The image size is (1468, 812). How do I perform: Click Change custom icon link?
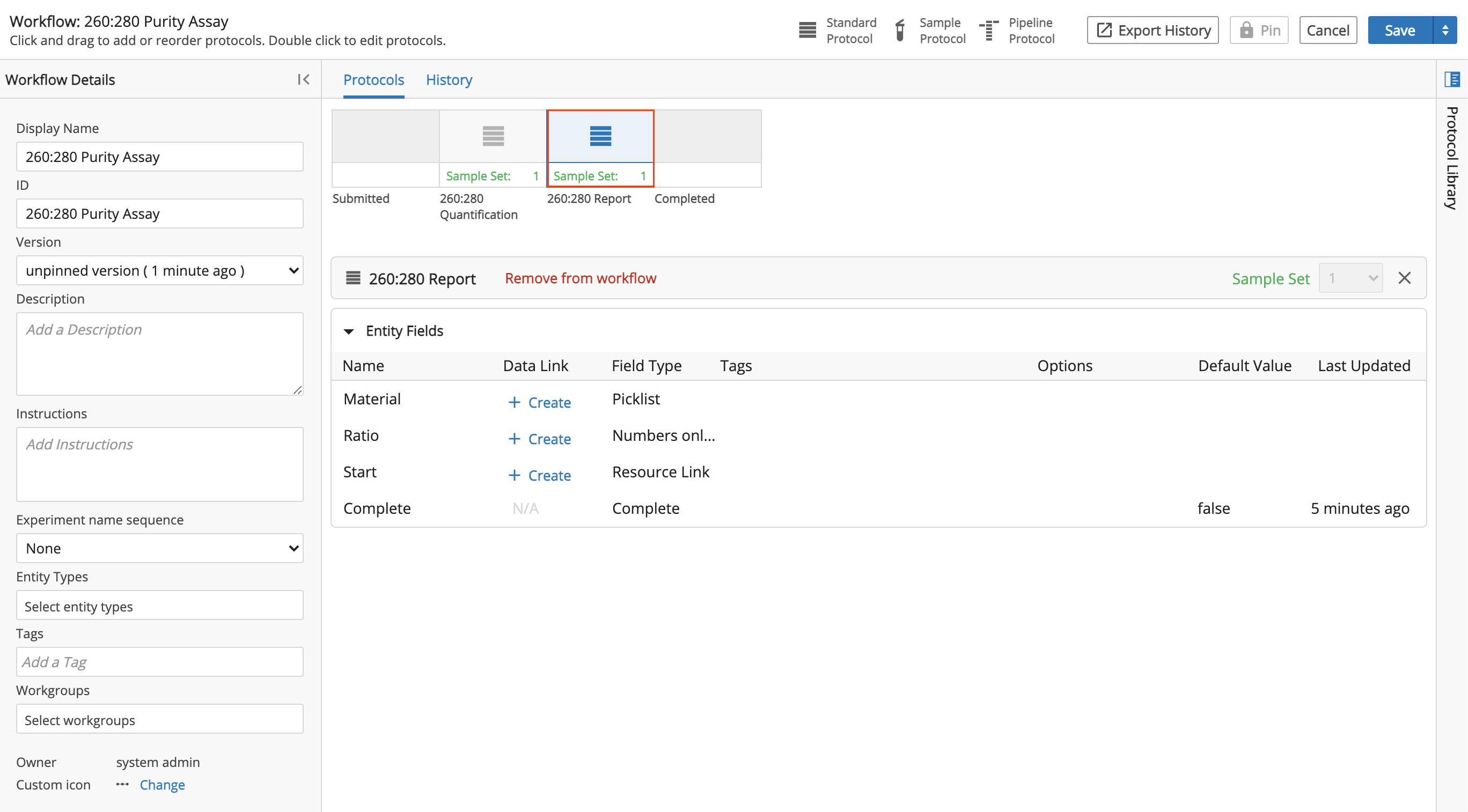coord(163,785)
